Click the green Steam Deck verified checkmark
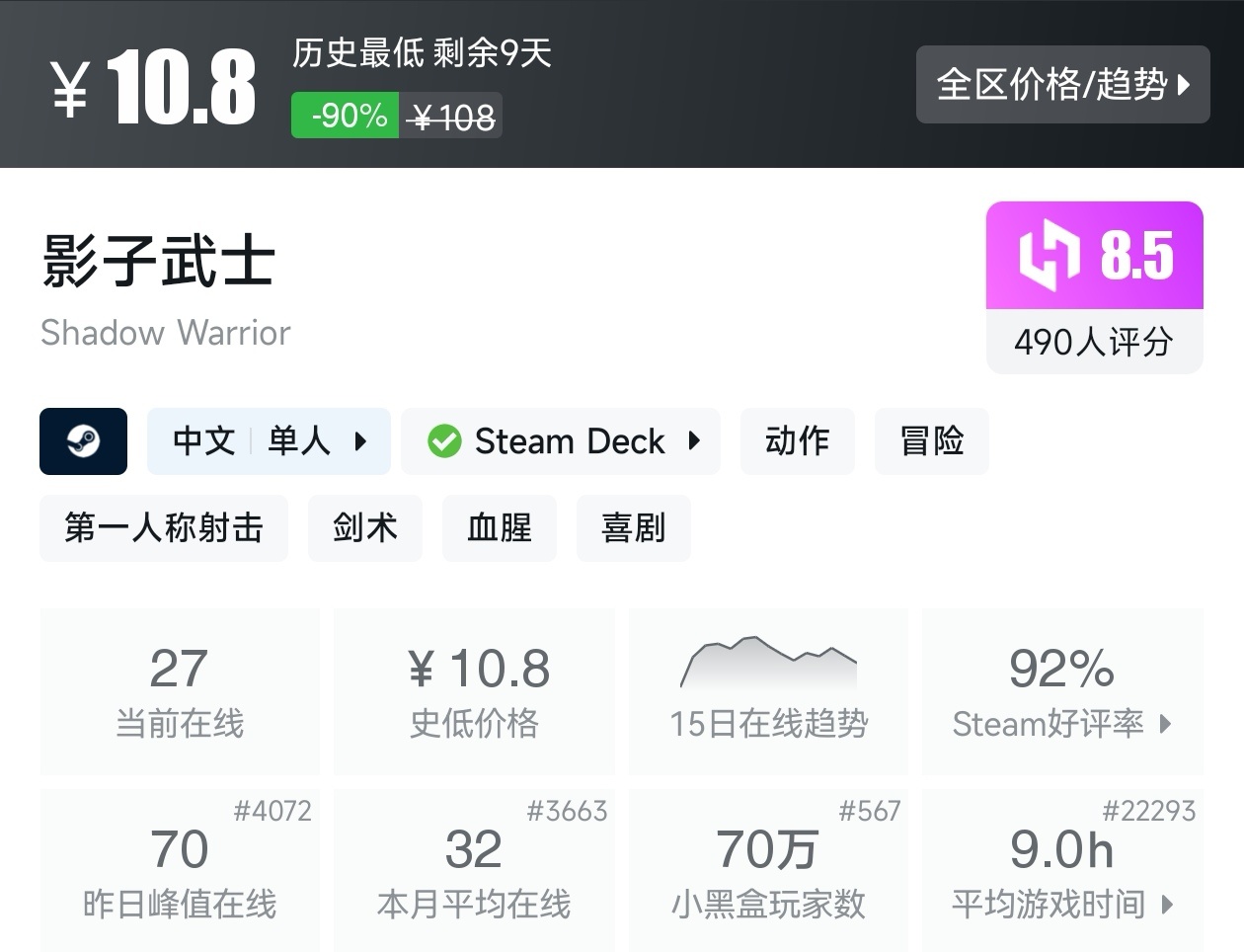This screenshot has width=1244, height=952. 444,441
